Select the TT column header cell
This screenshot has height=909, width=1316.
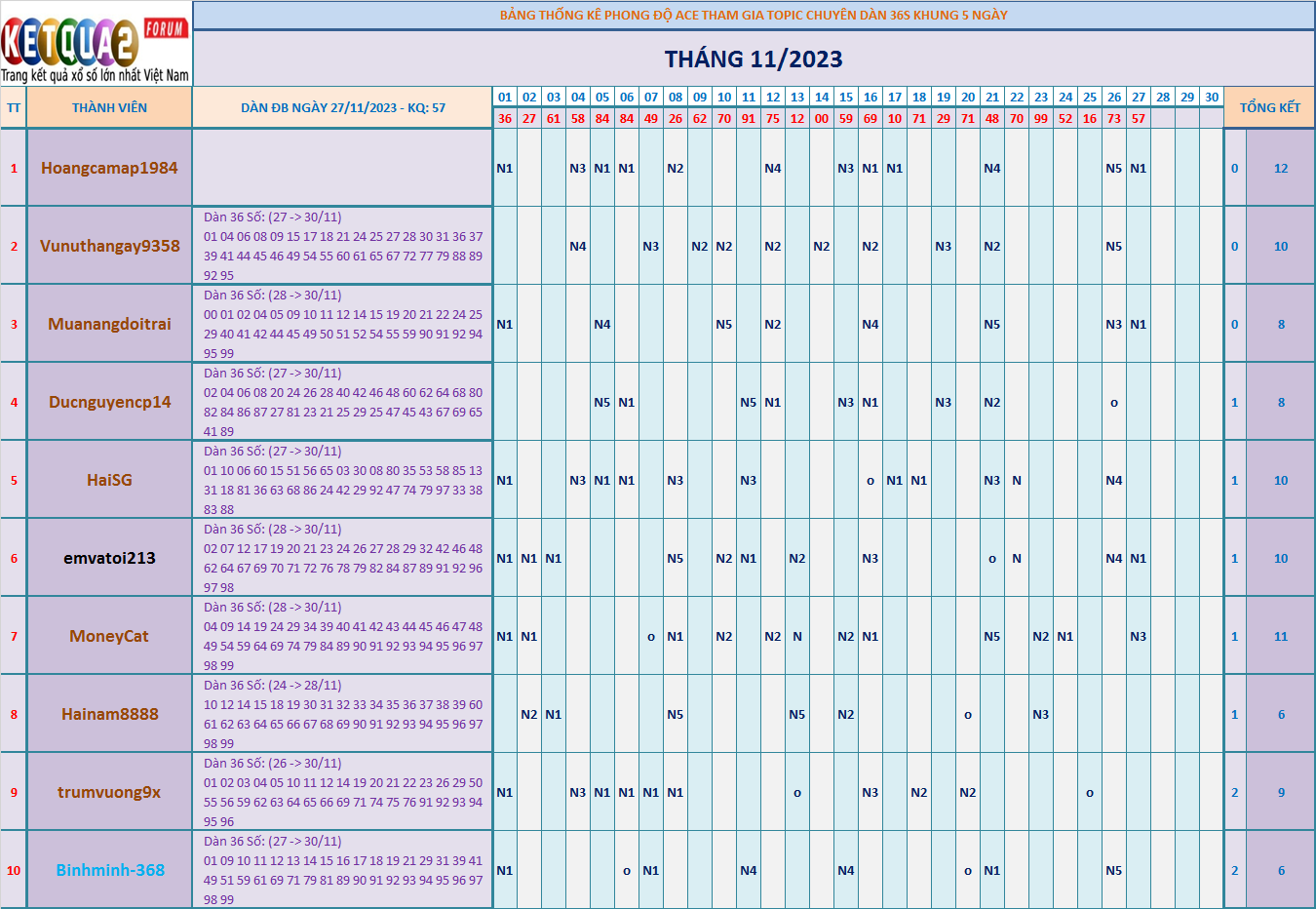point(14,108)
